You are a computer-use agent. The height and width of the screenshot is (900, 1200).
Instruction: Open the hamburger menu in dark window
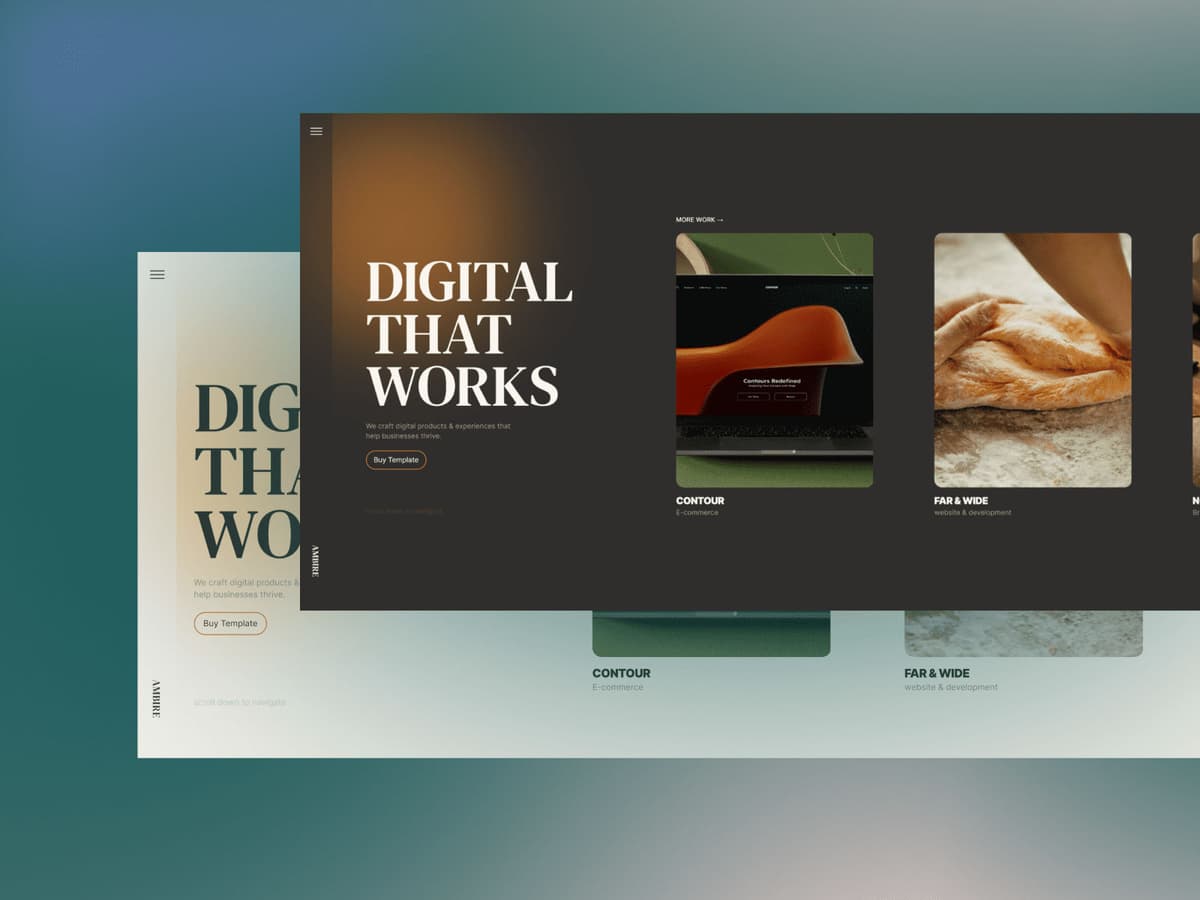coord(316,131)
